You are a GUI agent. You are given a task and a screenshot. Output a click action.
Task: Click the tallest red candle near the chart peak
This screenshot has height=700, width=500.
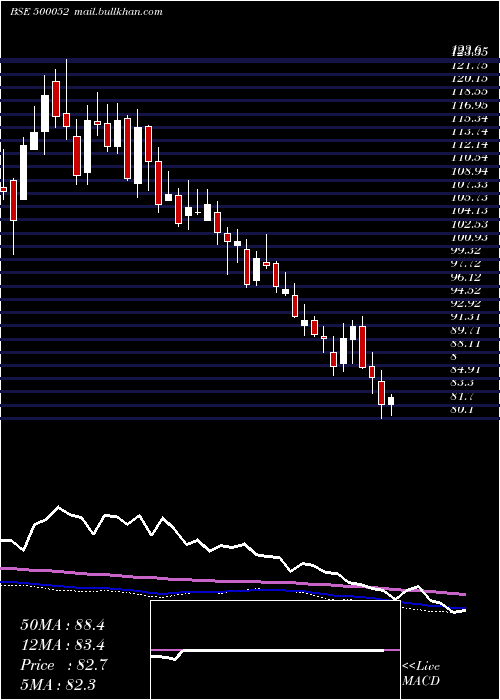pyautogui.click(x=56, y=99)
